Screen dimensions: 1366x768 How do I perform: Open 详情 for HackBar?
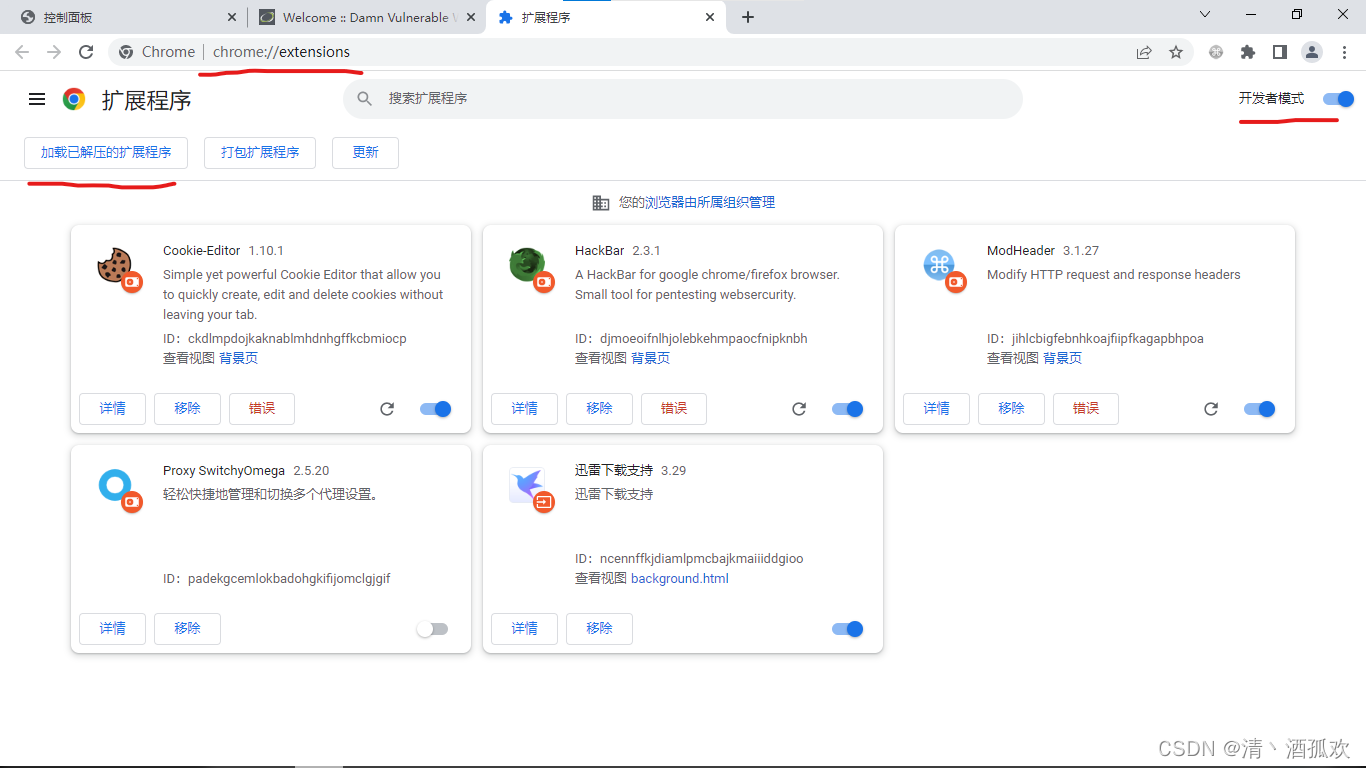point(524,409)
